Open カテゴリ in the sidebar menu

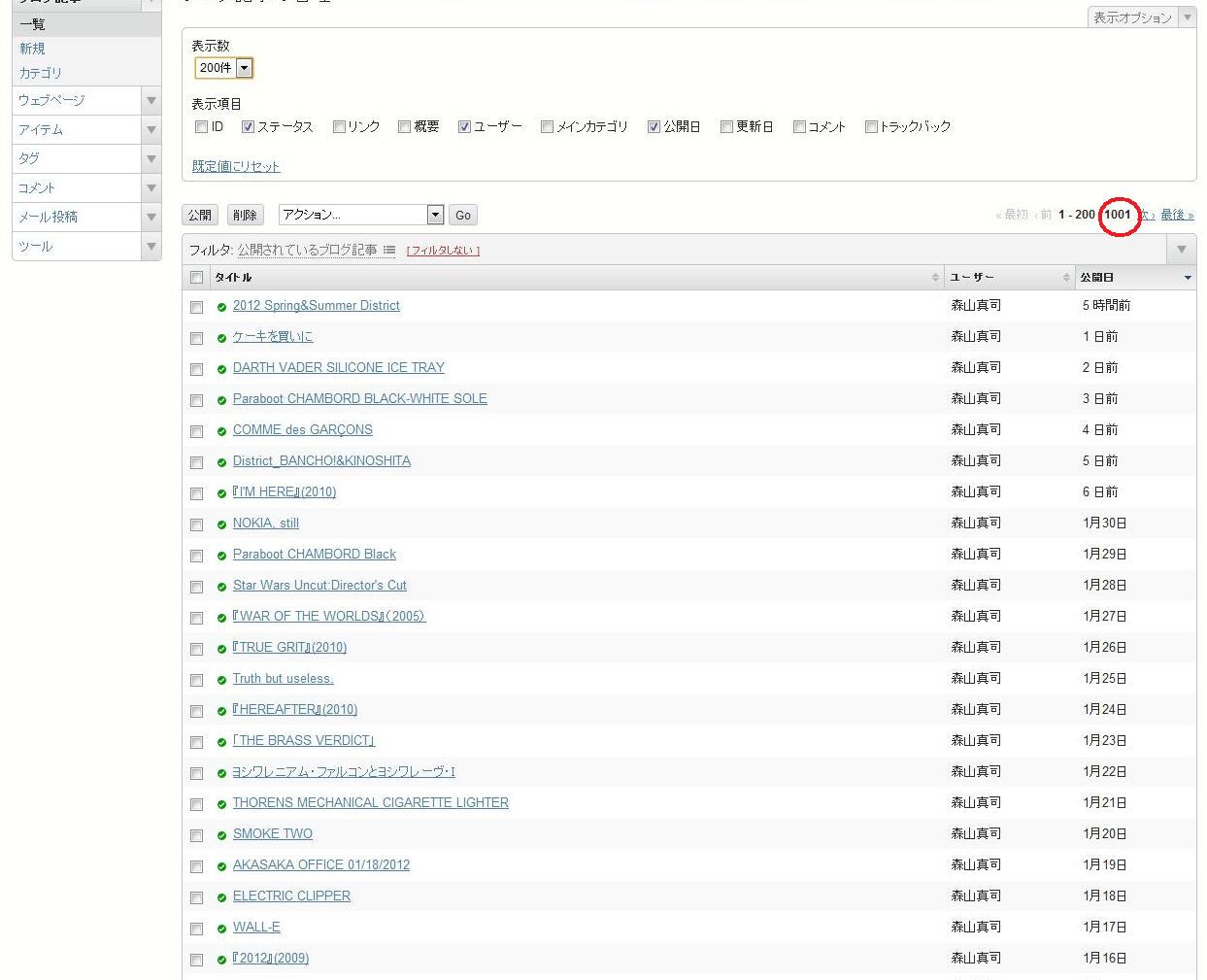click(x=40, y=73)
